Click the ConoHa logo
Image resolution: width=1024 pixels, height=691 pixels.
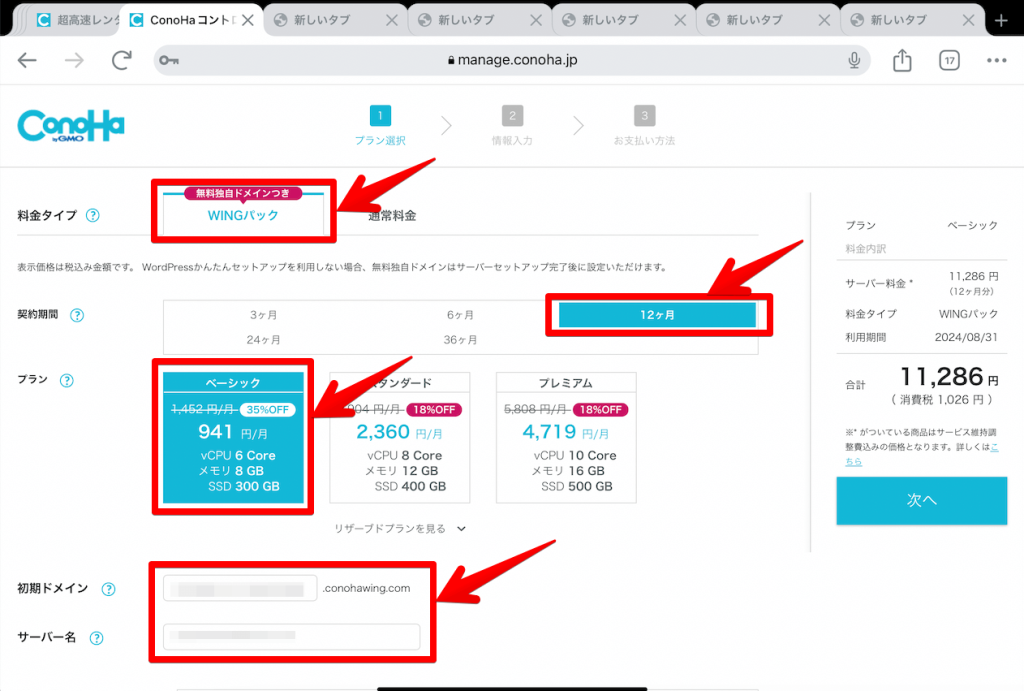pos(71,126)
